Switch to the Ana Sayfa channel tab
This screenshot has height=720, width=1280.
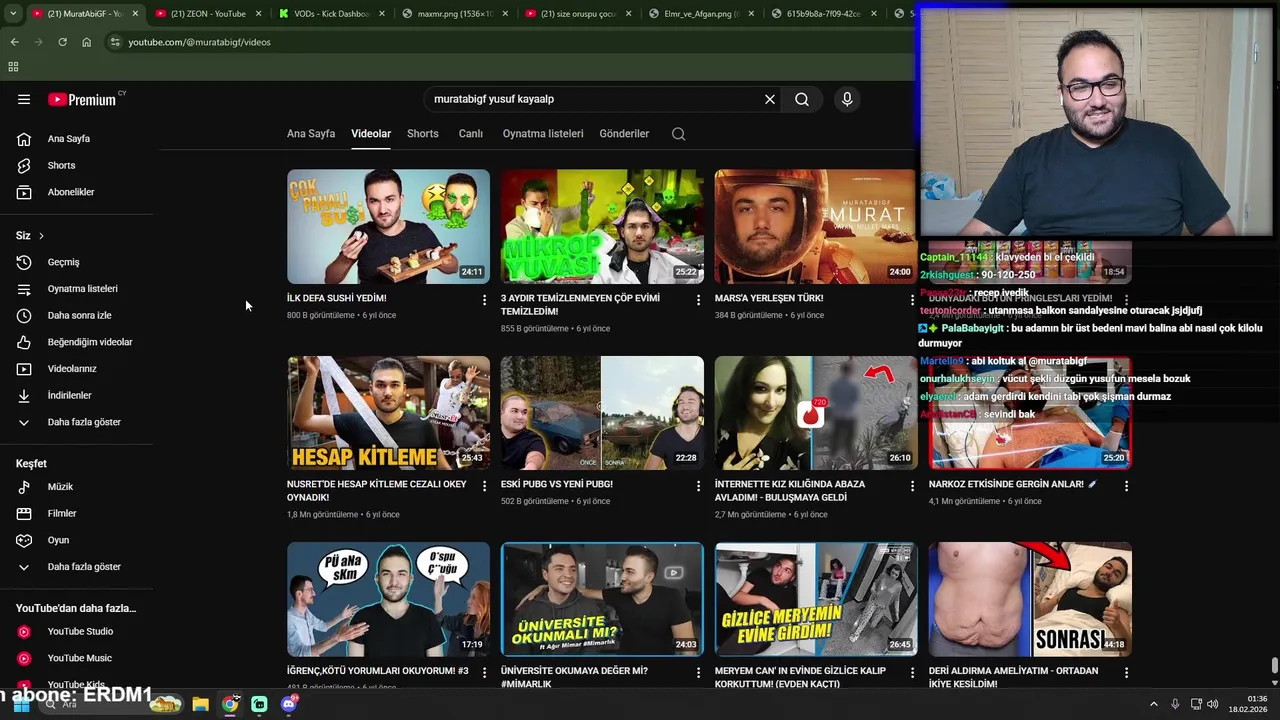point(311,134)
